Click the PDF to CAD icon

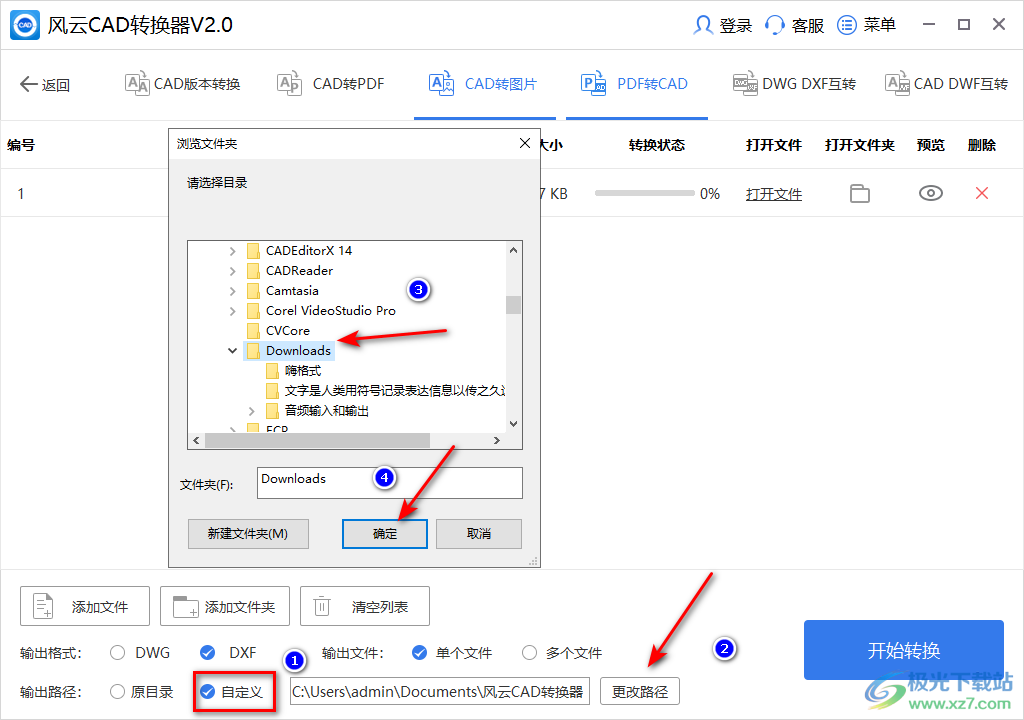(594, 84)
